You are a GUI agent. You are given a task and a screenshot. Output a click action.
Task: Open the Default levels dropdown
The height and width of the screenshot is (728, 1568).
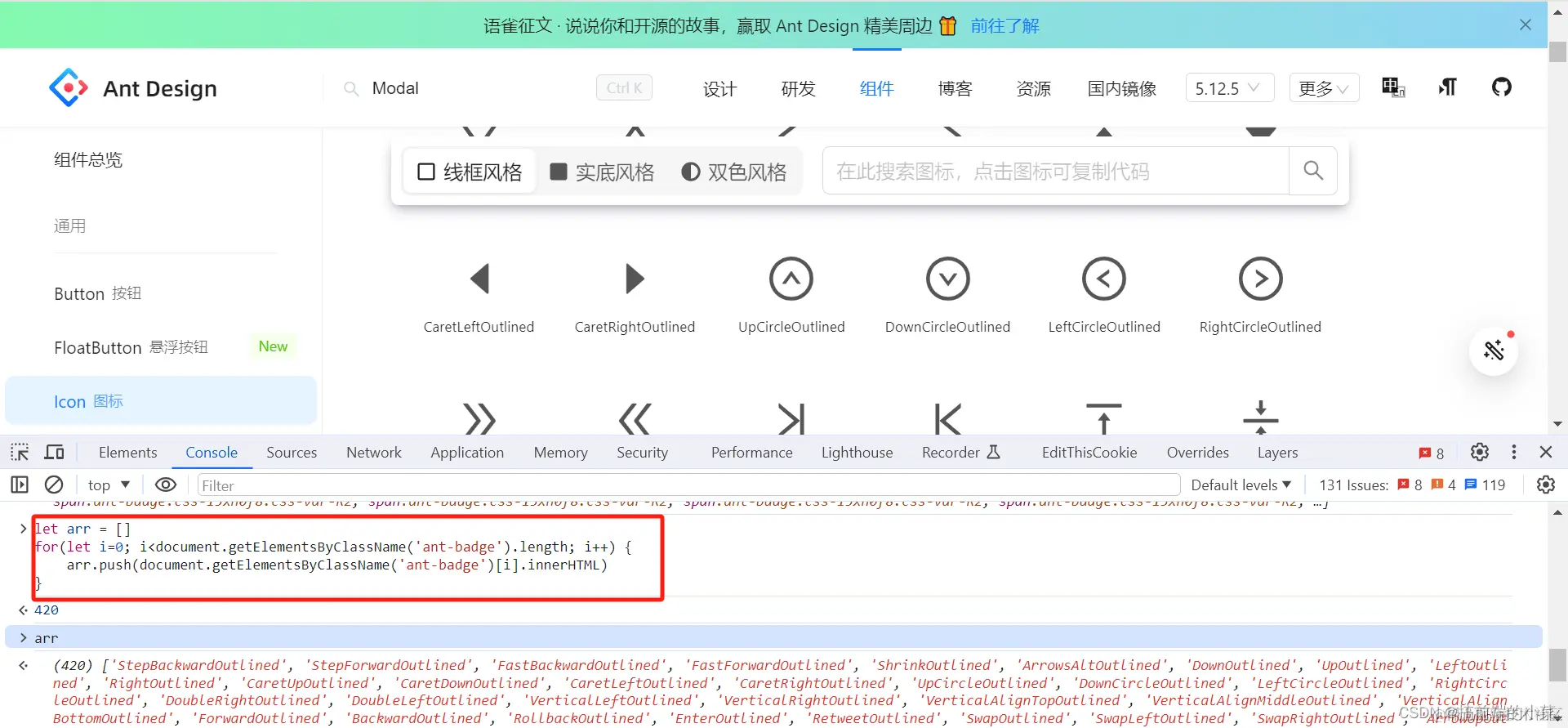[1241, 485]
